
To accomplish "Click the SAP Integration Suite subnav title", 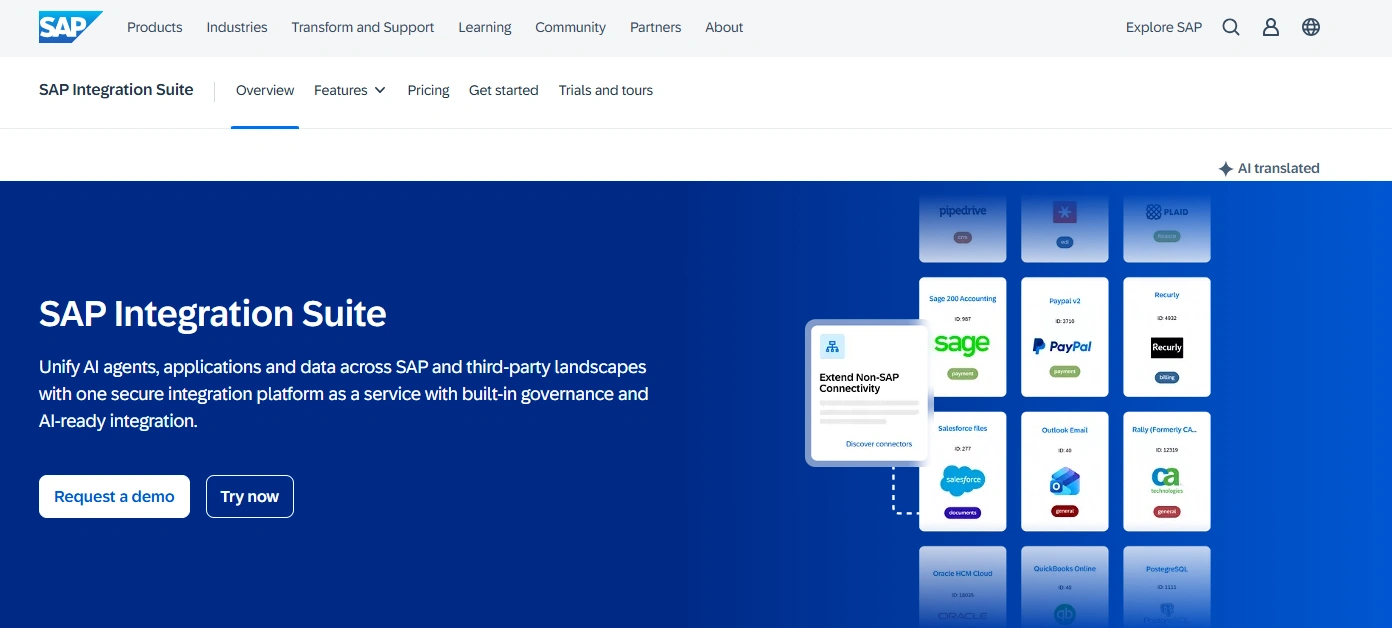I will 116,89.
